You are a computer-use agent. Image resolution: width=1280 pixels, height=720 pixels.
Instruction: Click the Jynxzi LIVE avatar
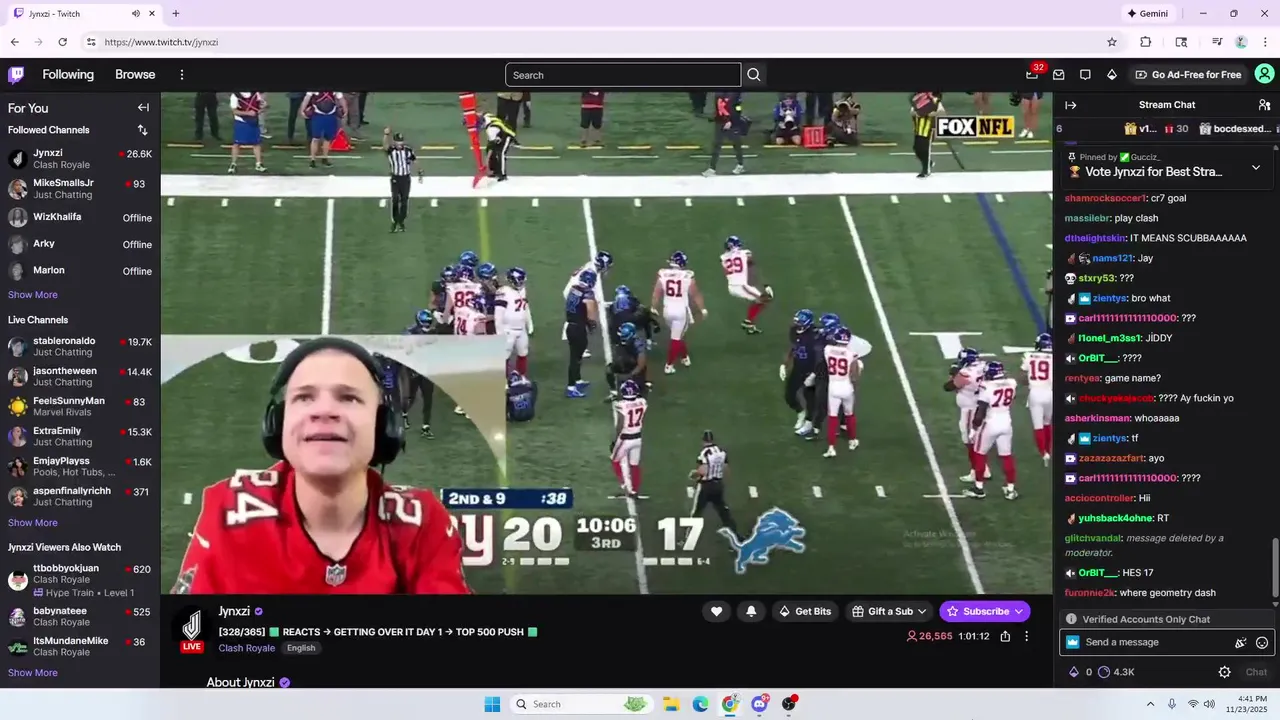click(x=192, y=630)
